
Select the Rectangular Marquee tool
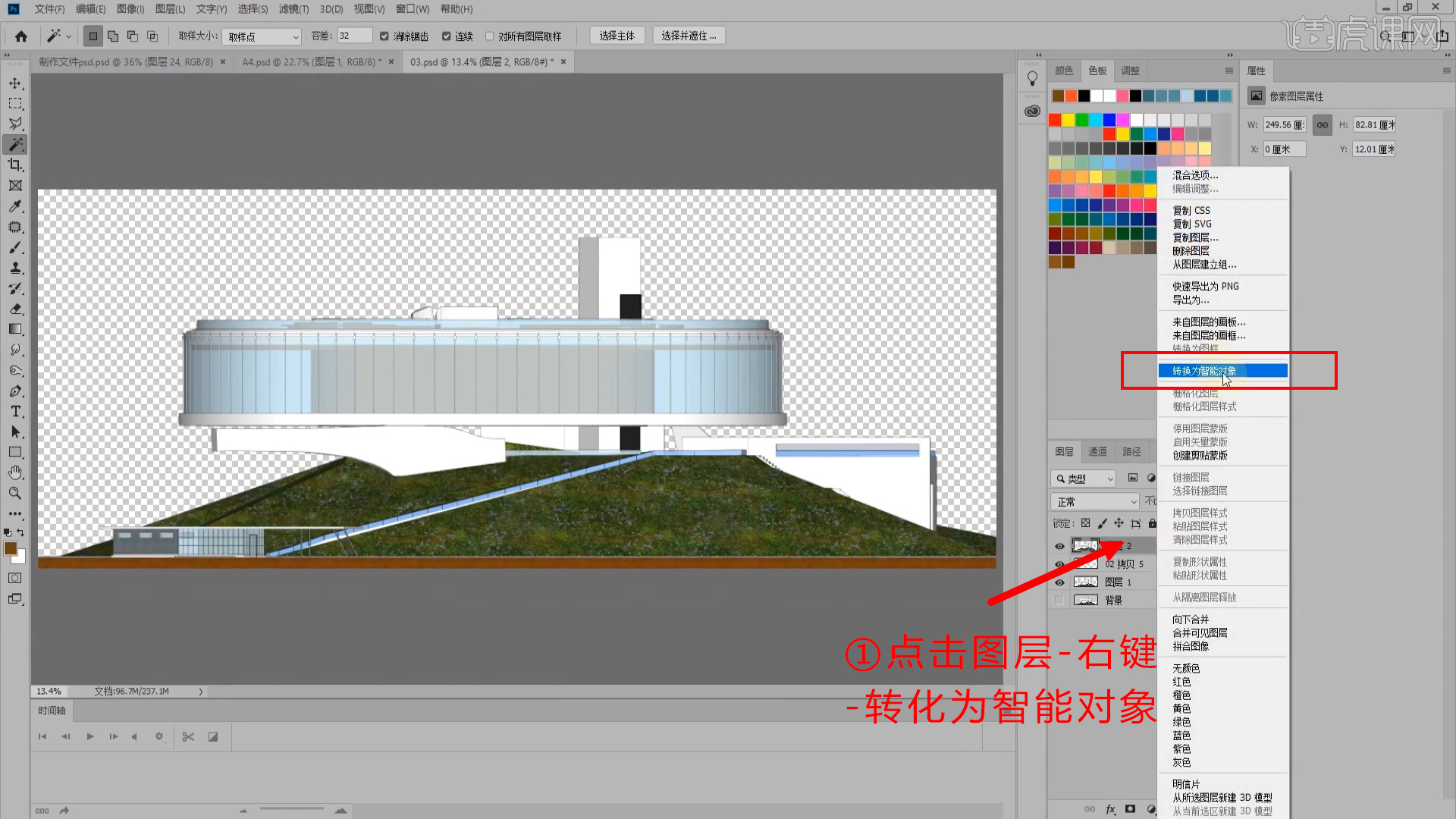pos(15,103)
